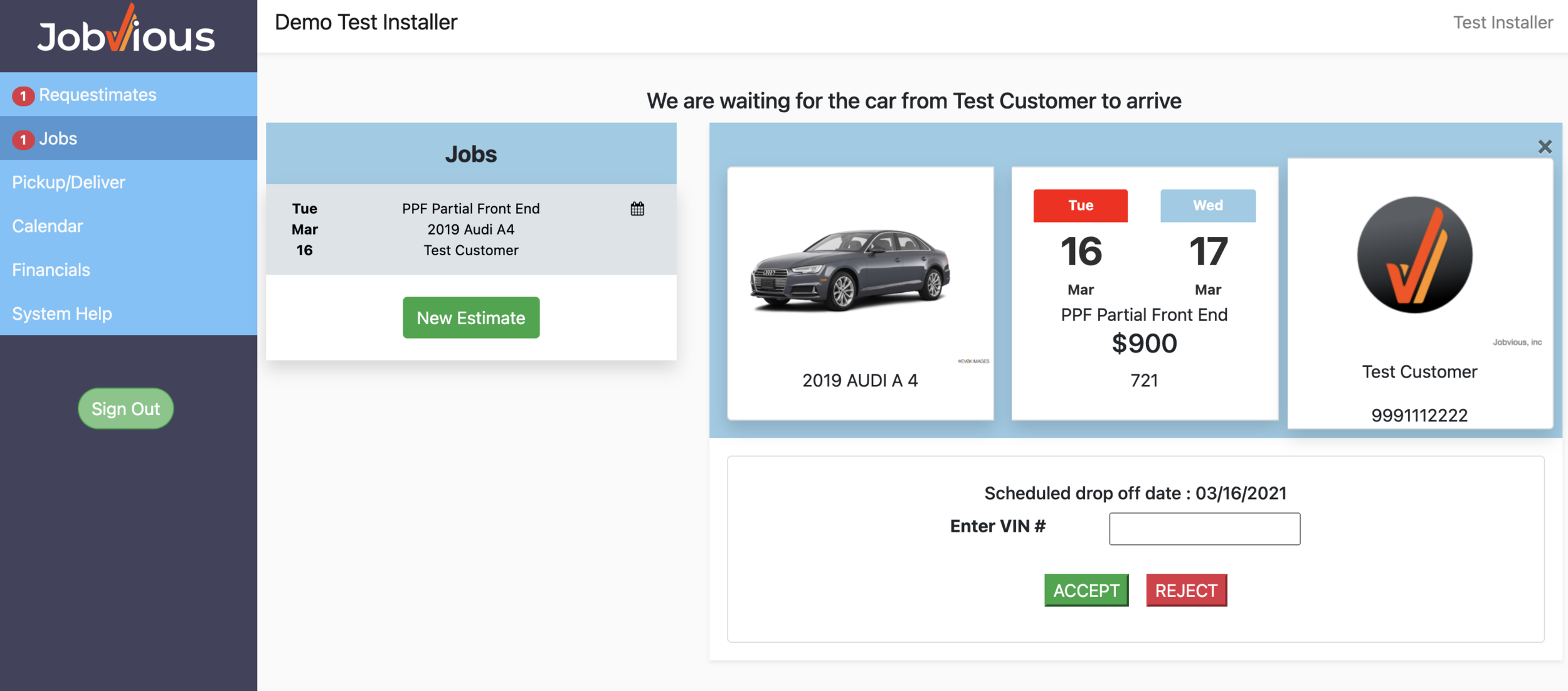
Task: Accept the job with the ACCEPT button
Action: [1086, 590]
